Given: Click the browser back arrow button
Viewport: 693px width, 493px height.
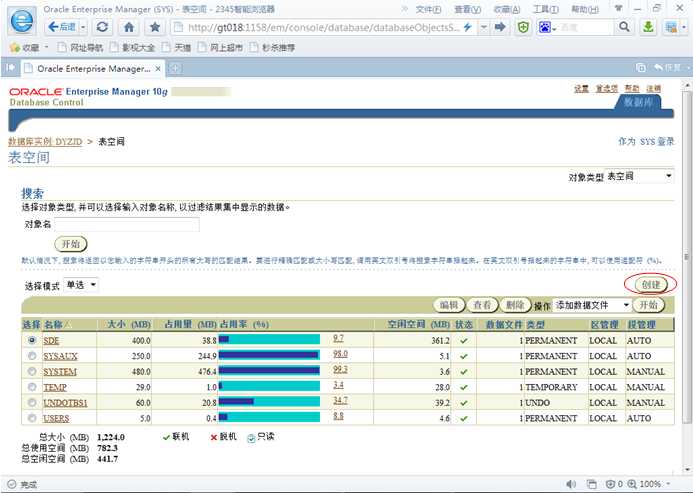Looking at the screenshot, I should pos(61,27).
